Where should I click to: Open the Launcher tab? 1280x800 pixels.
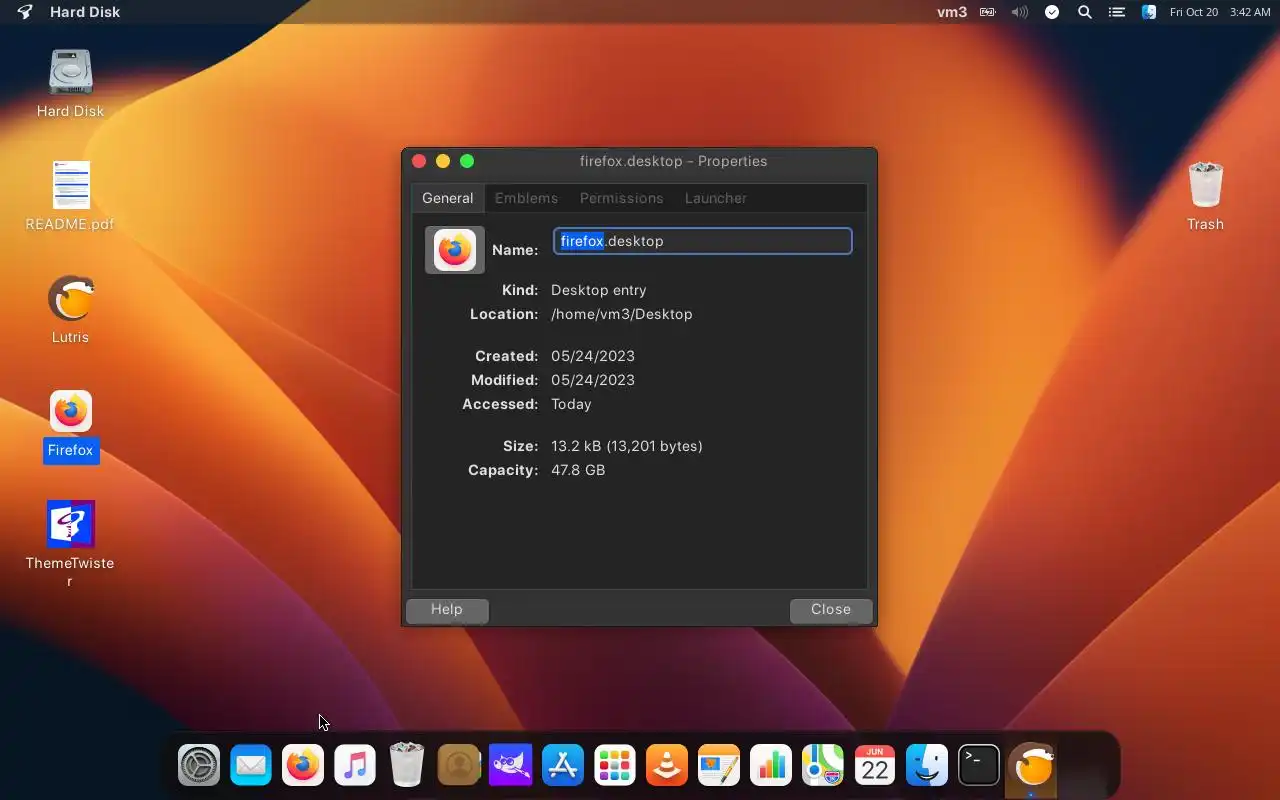(x=715, y=198)
